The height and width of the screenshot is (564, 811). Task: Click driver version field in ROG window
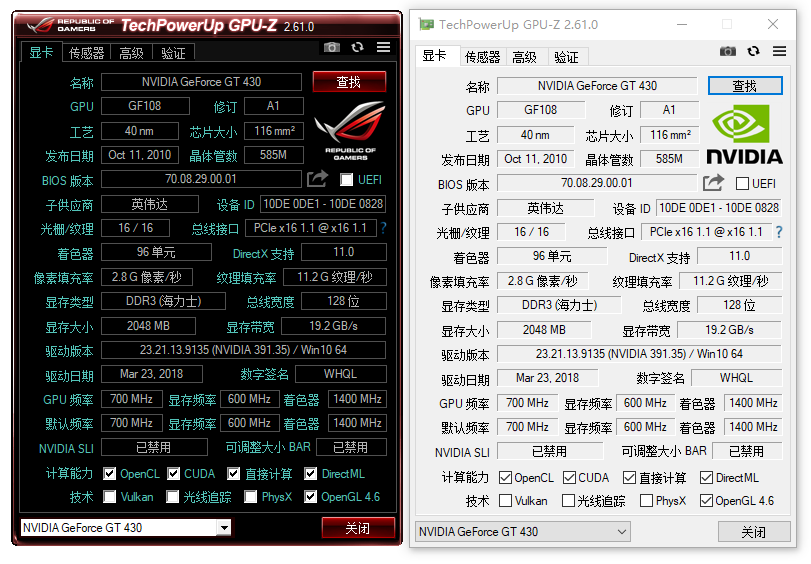[x=243, y=350]
